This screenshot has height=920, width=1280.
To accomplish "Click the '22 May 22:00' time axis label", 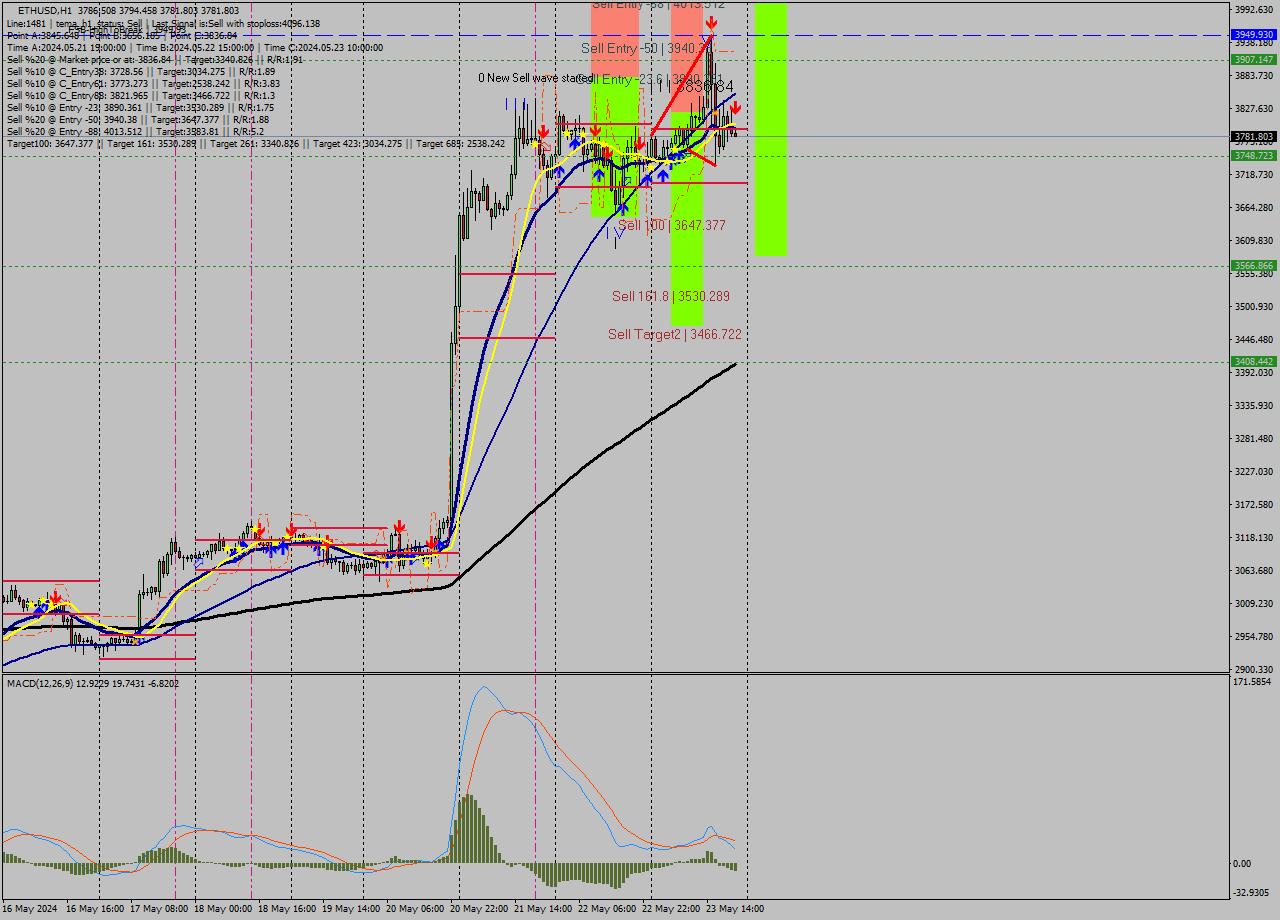I will [670, 909].
